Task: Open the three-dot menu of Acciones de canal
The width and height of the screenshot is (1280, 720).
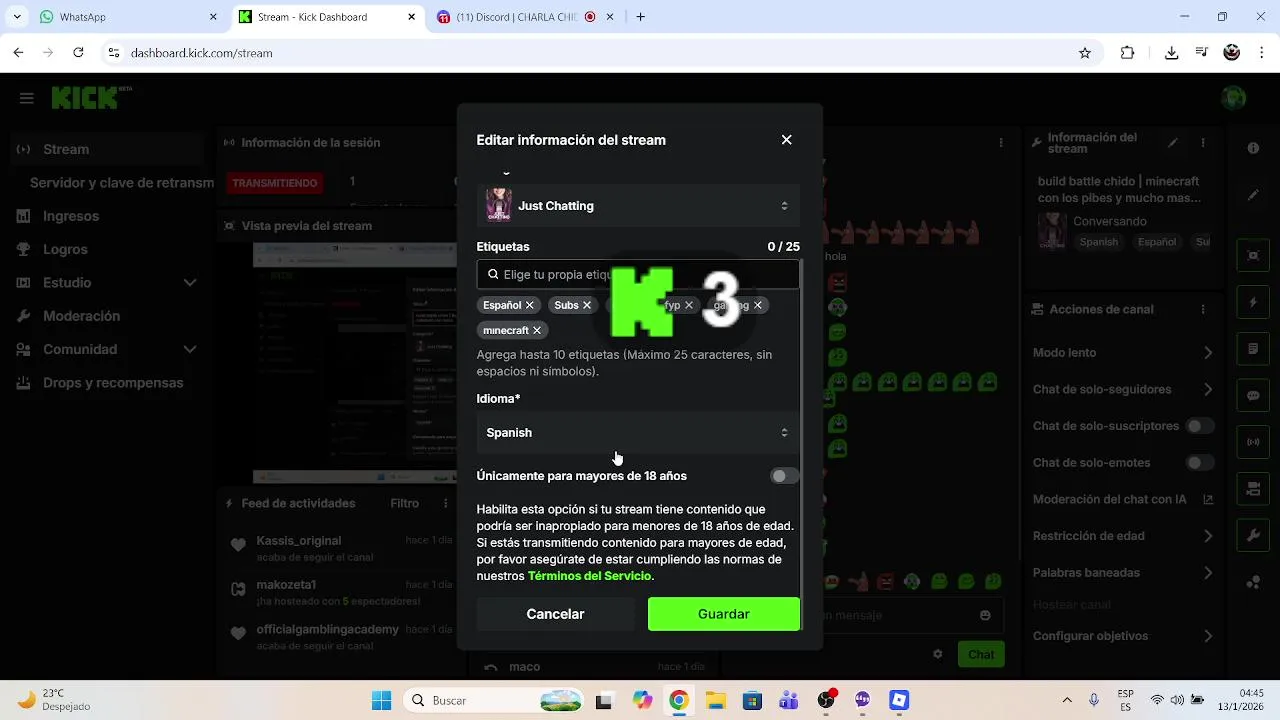Action: (1202, 309)
